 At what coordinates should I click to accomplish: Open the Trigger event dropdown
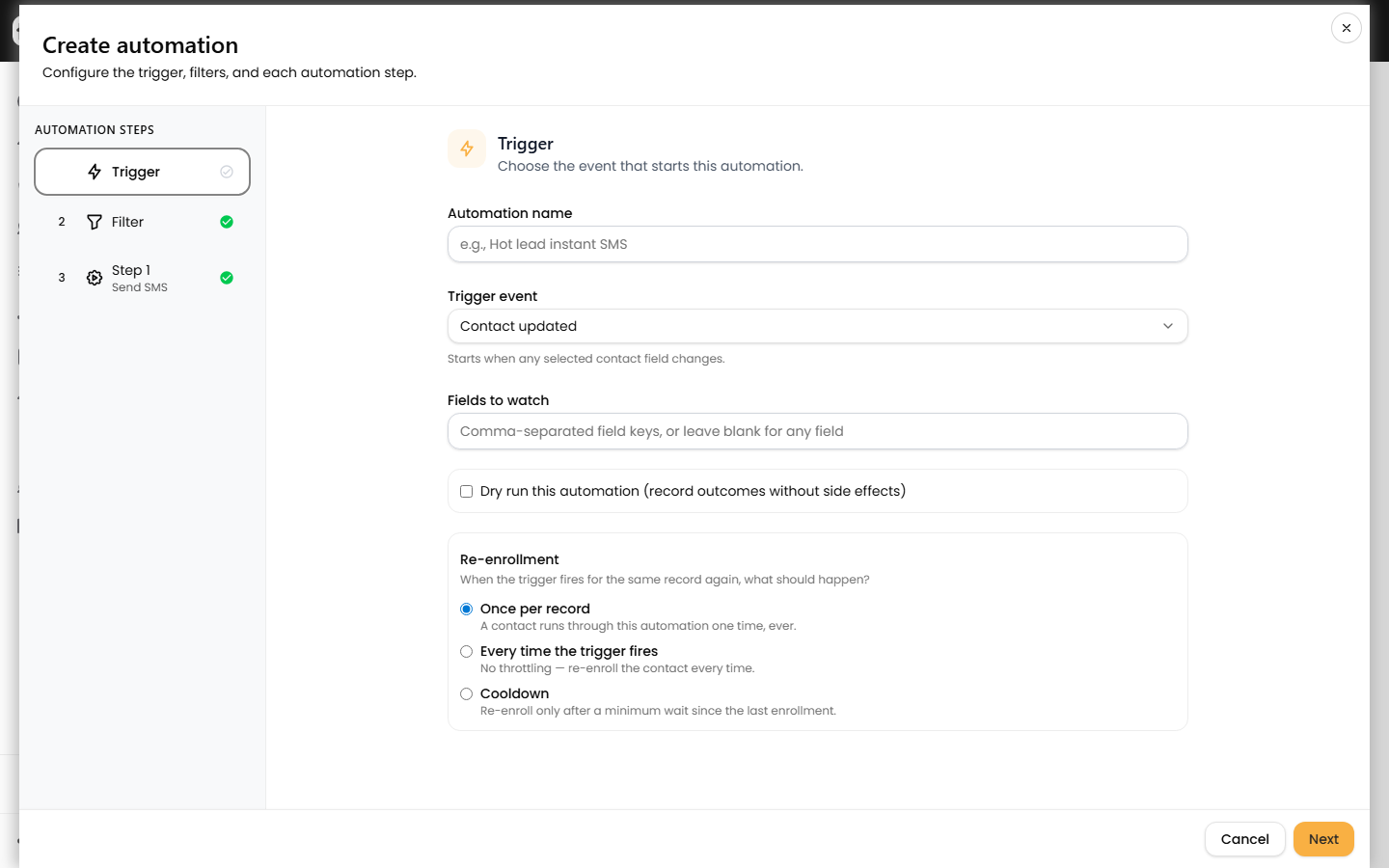(818, 326)
